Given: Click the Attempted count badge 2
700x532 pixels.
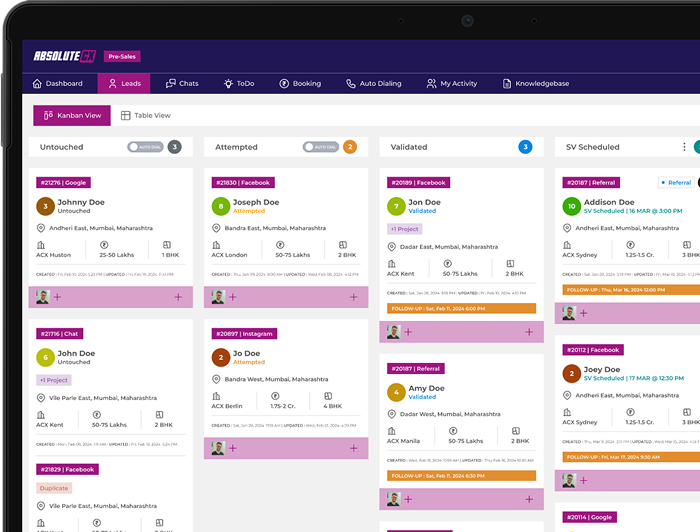Looking at the screenshot, I should pyautogui.click(x=350, y=147).
